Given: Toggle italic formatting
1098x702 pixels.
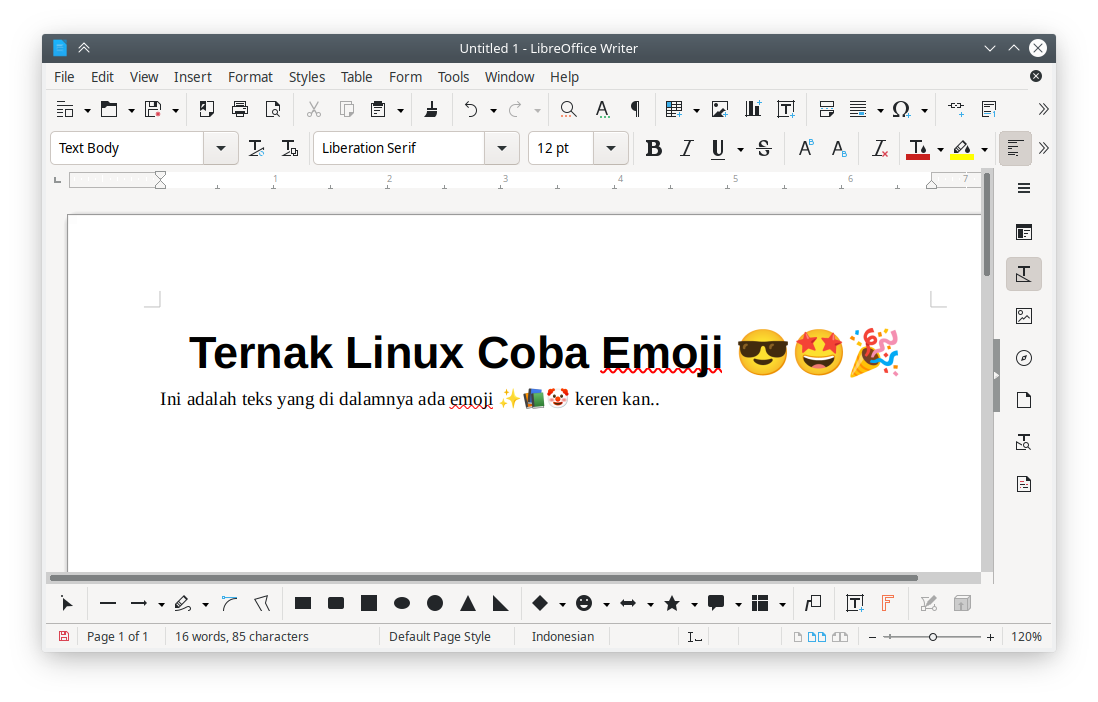Looking at the screenshot, I should (x=687, y=148).
